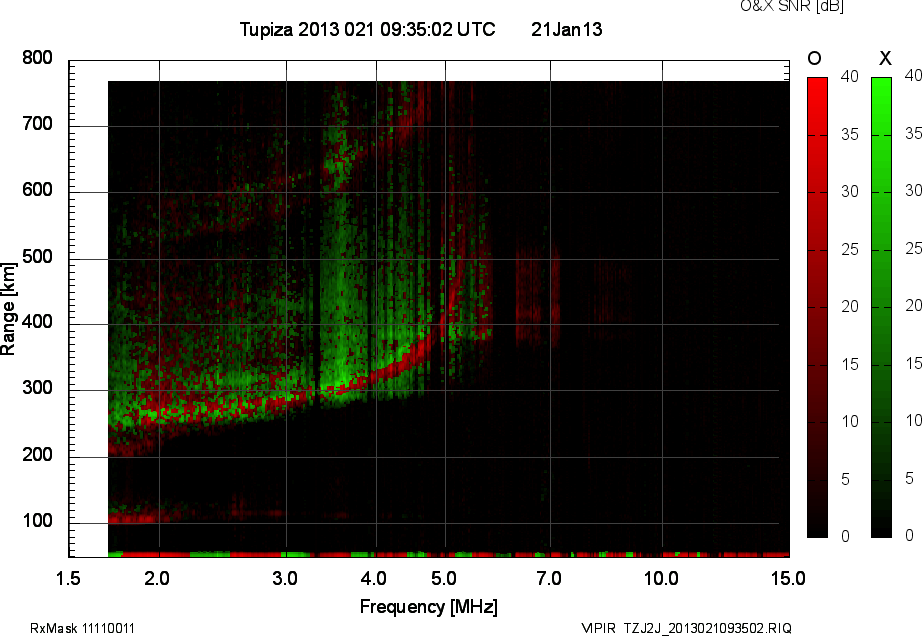
Task: Click the 'RxMask 11110011' footer text
Action: point(82,628)
